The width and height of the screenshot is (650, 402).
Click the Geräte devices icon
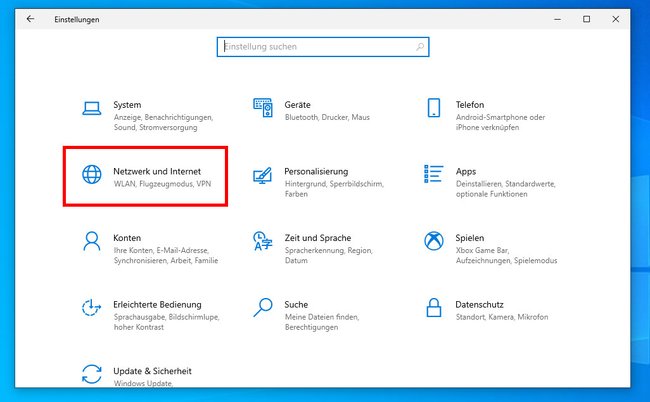(x=263, y=108)
